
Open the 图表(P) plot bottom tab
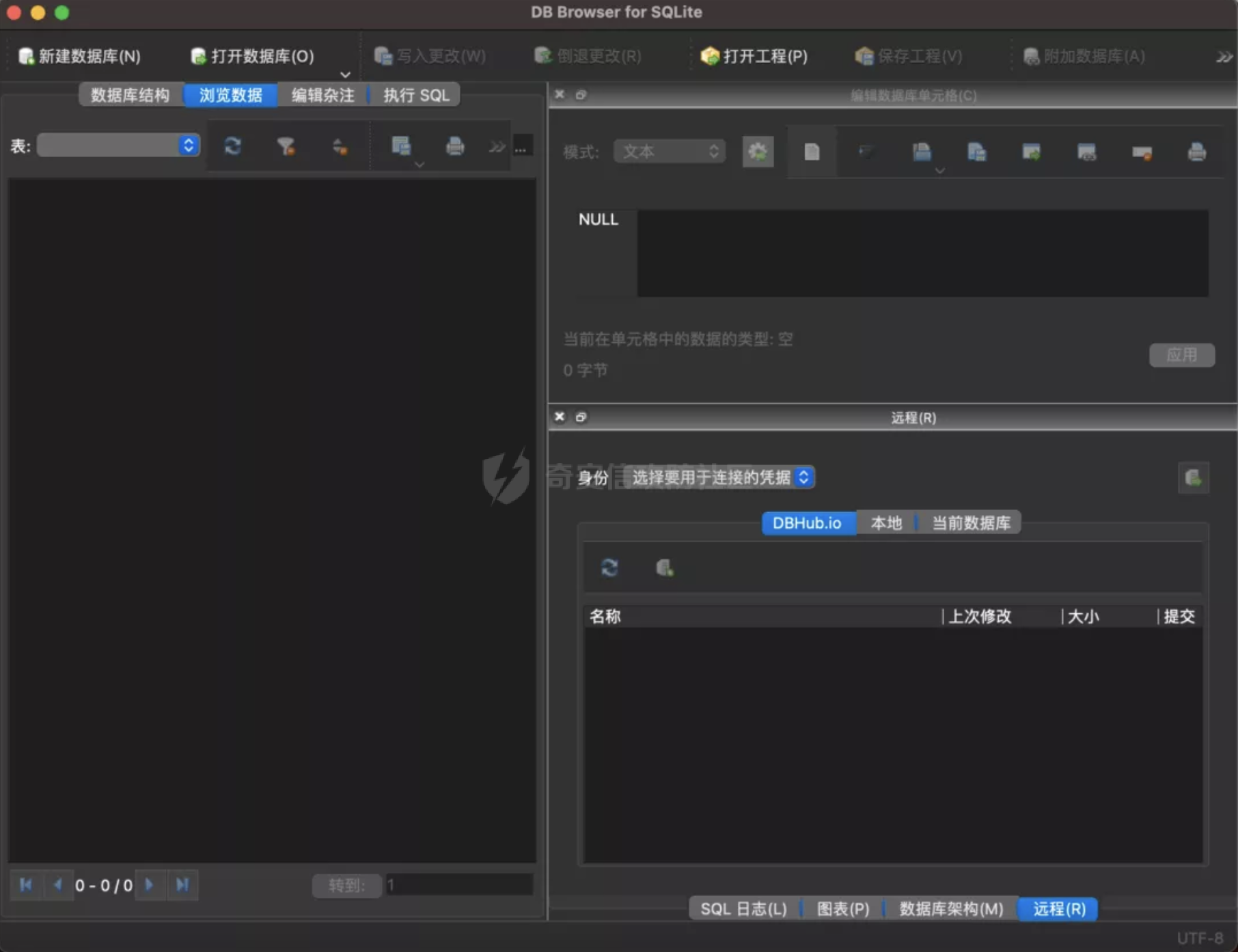[843, 909]
